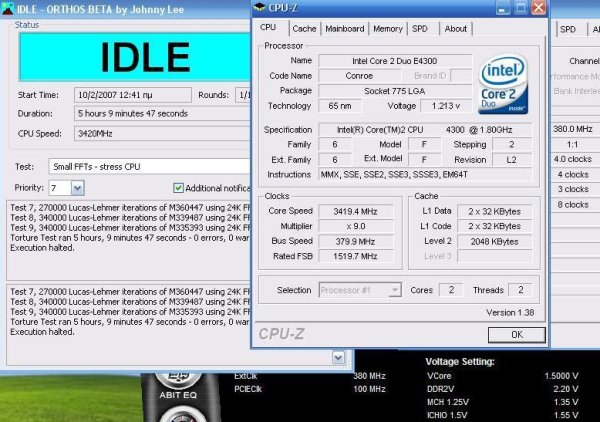Click the Specification field text
Screen dimensions: 600x422
click(x=425, y=130)
